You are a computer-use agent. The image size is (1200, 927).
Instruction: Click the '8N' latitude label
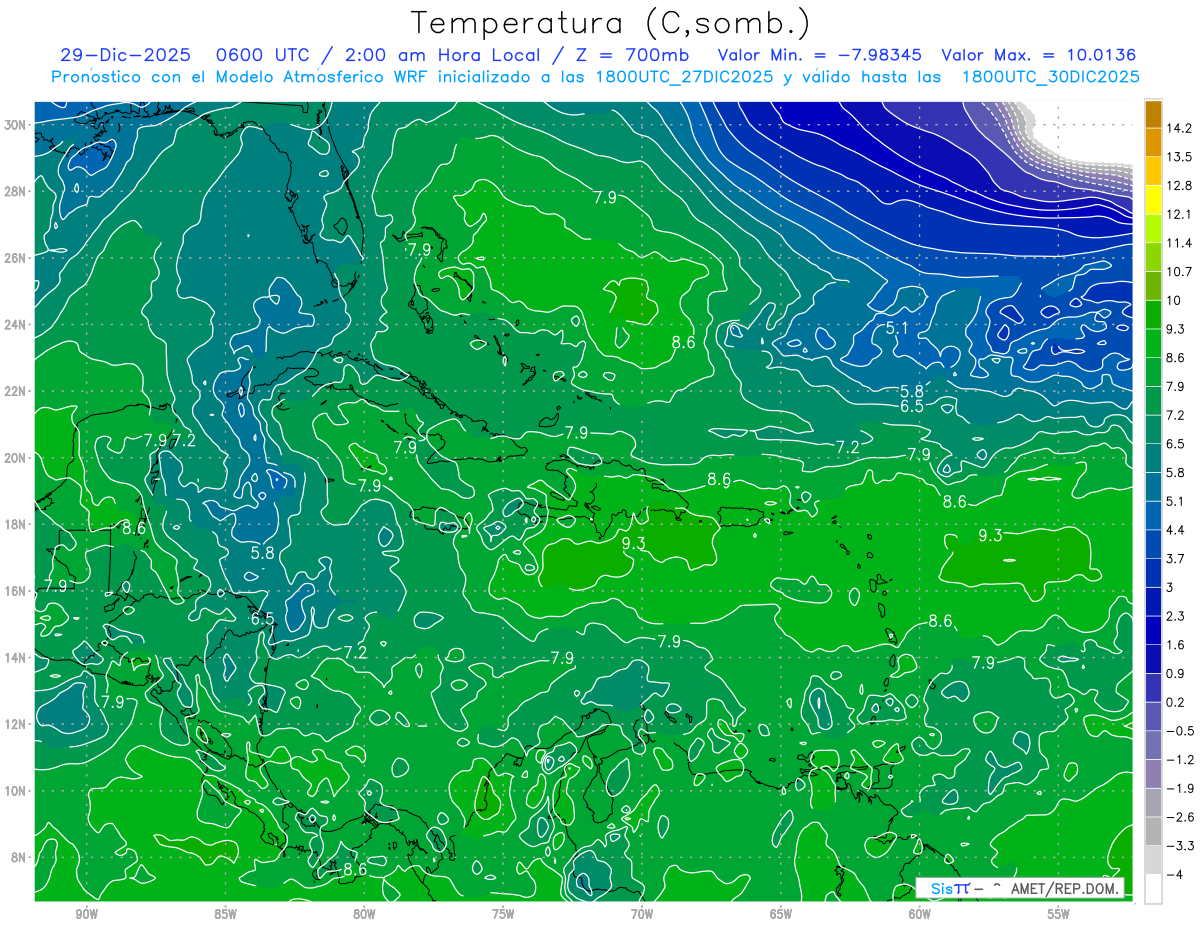19,857
